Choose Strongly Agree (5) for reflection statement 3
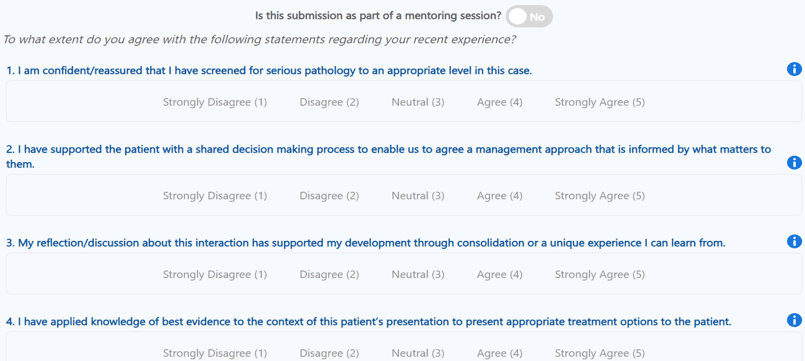 [x=600, y=275]
